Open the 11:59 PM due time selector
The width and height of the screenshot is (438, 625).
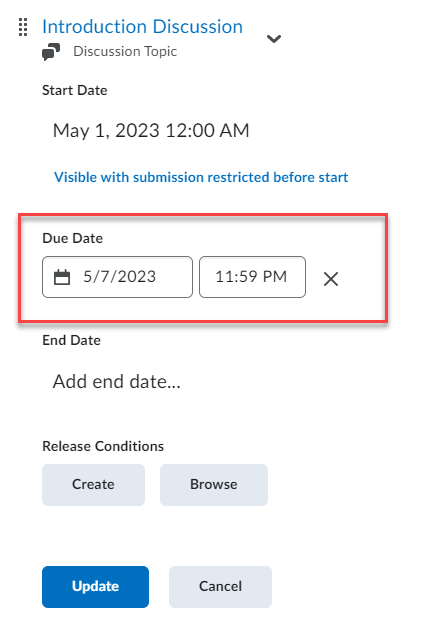252,277
